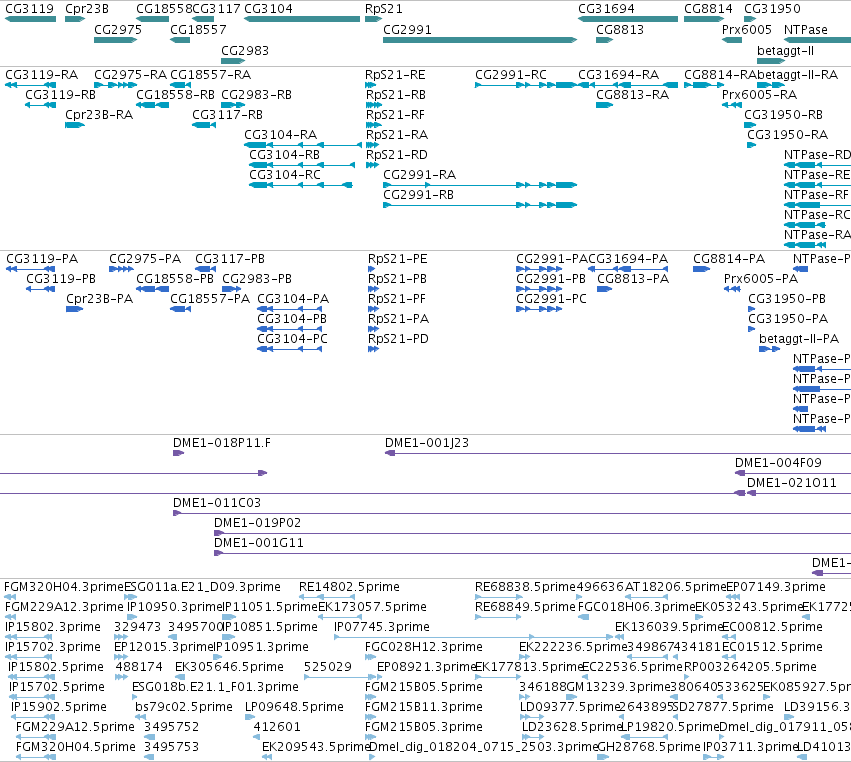
Task: Select protein CG18557-PA
Action: (210, 299)
